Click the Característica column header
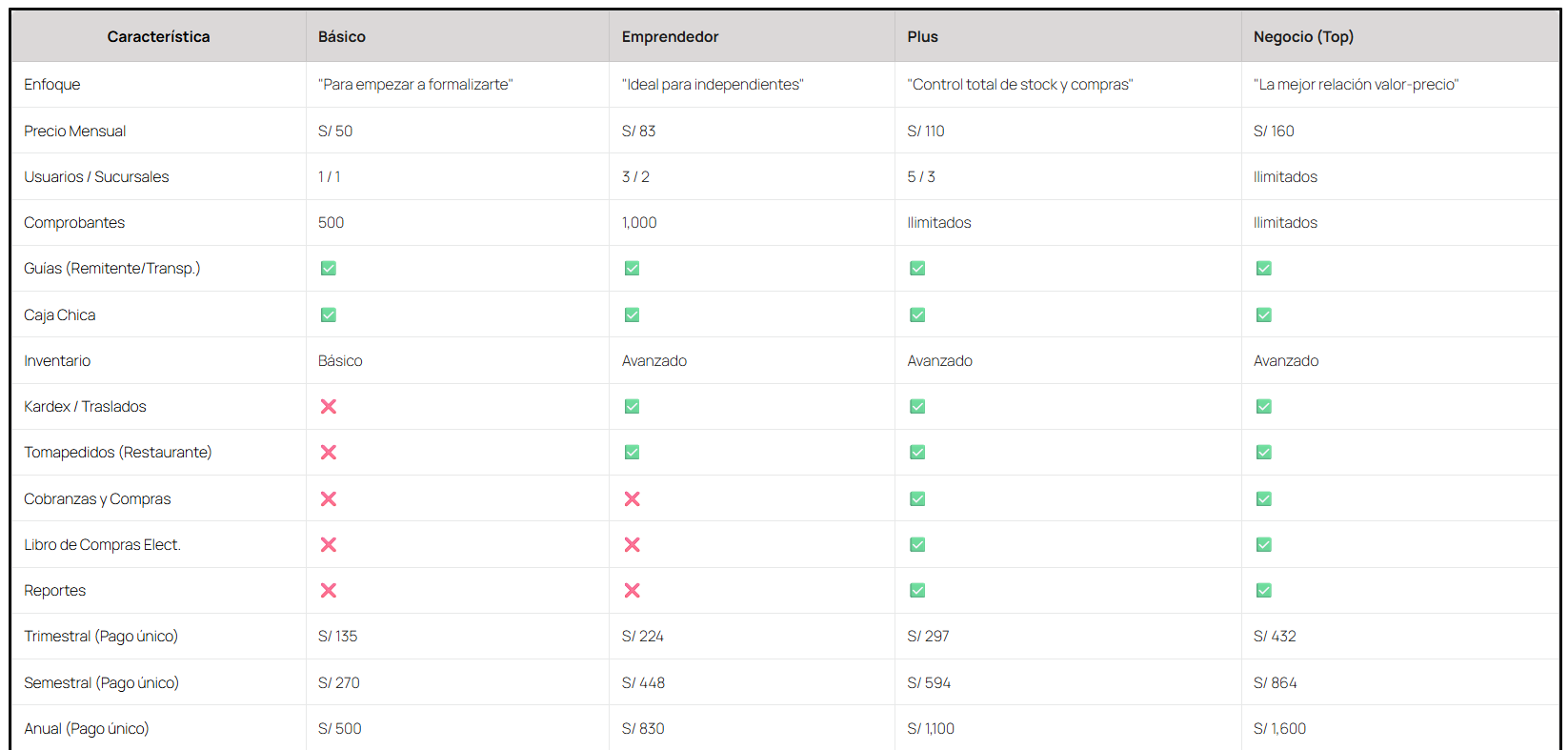The width and height of the screenshot is (1568, 750). click(158, 37)
